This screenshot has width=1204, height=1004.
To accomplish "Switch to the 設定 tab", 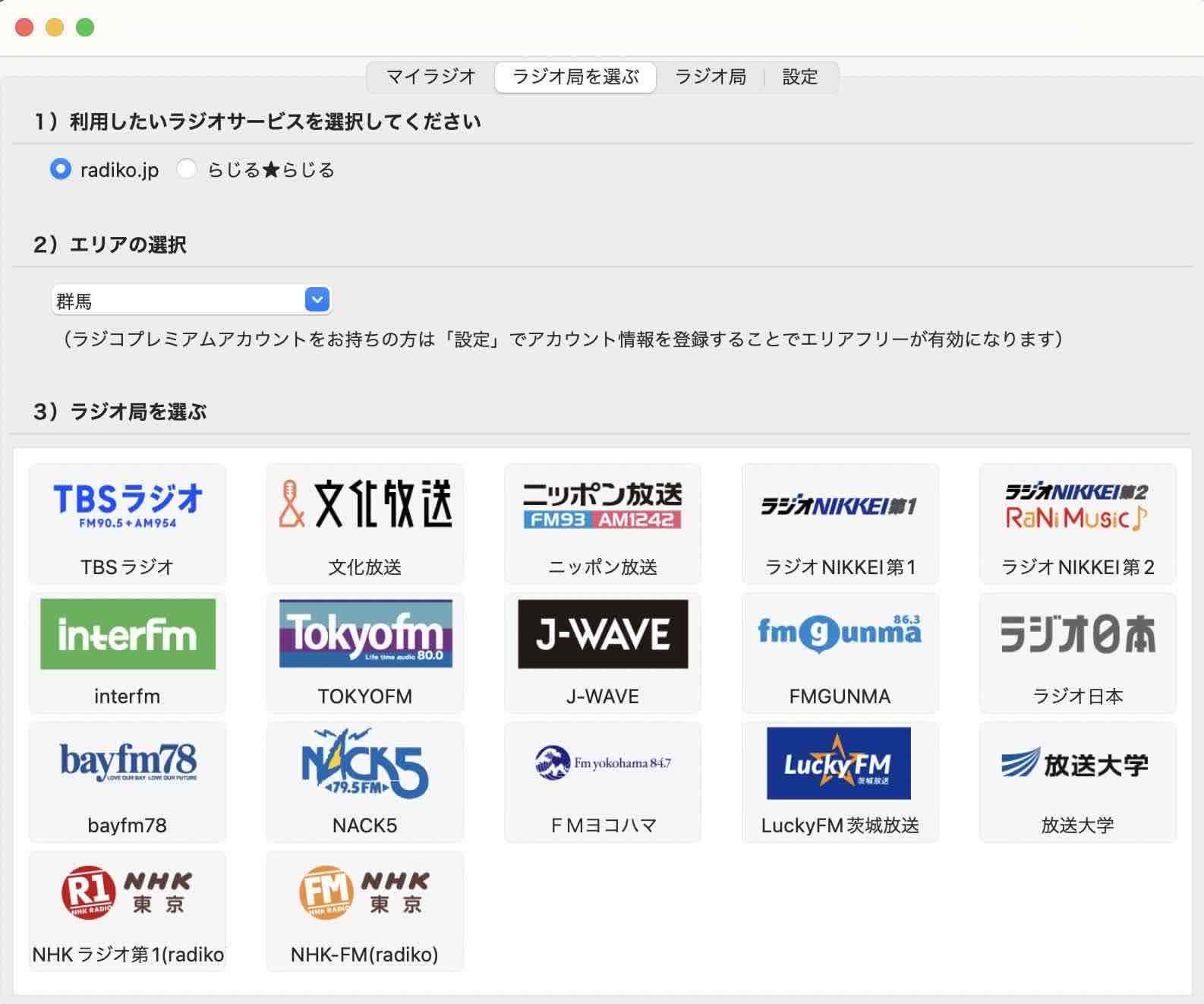I will [799, 77].
